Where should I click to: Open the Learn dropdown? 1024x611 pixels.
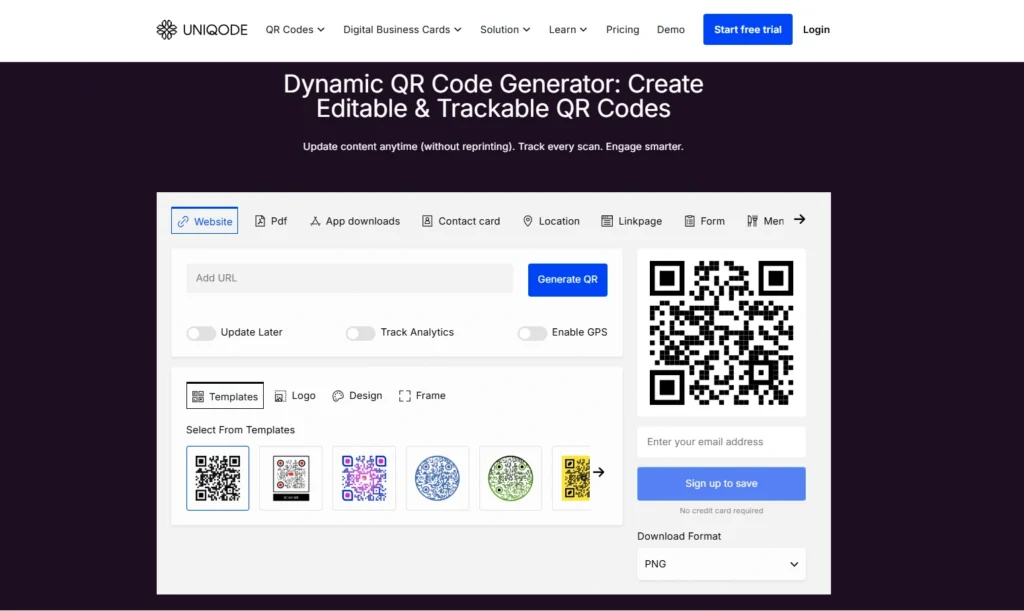tap(568, 29)
